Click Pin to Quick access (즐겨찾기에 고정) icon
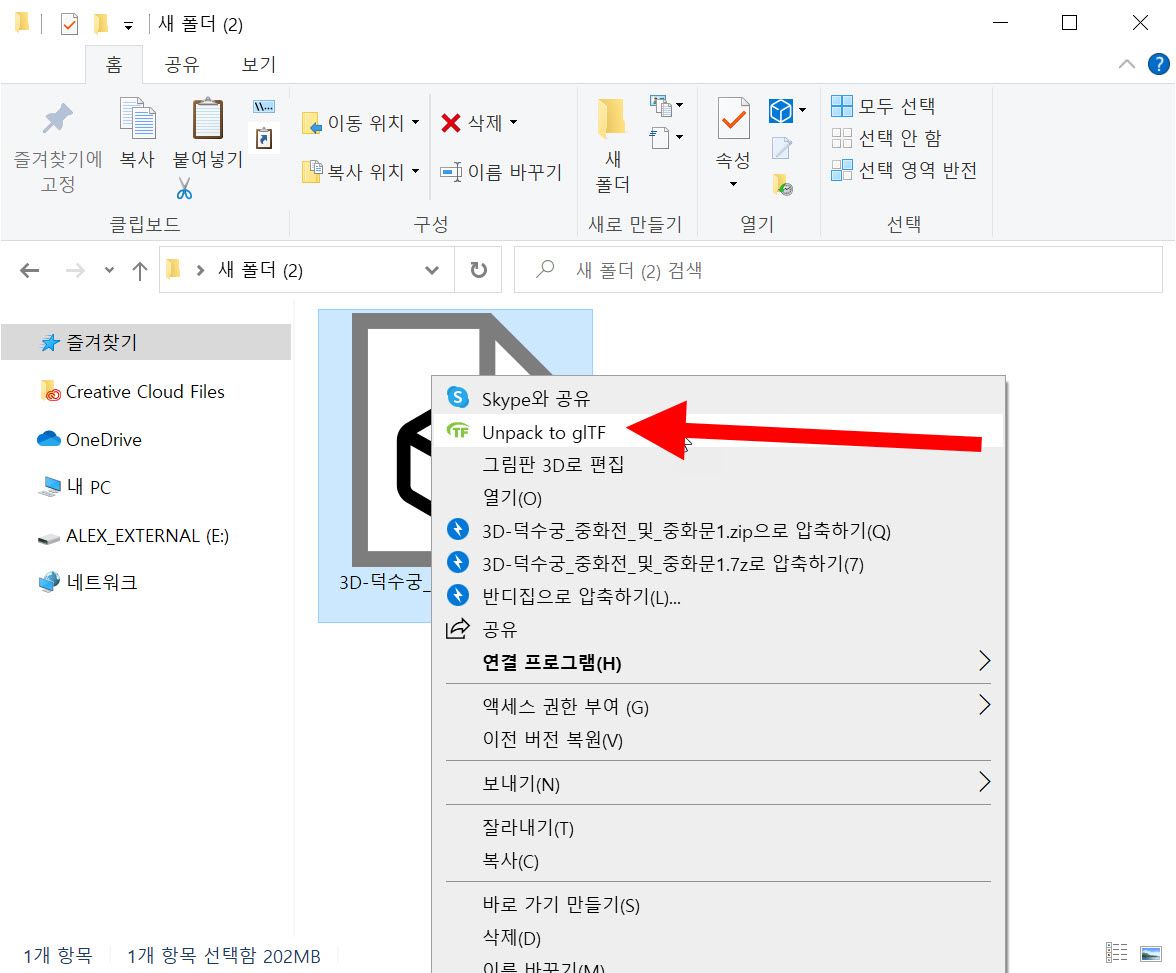This screenshot has height=973, width=1176. coord(58,119)
